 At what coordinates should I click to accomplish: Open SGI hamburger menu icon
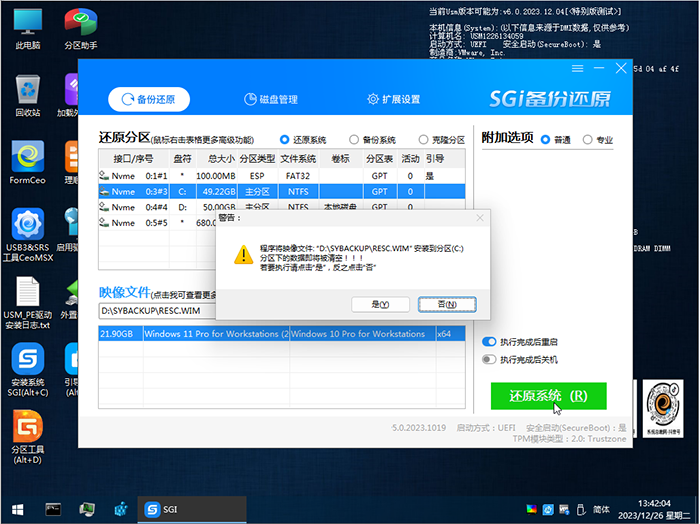(x=578, y=68)
